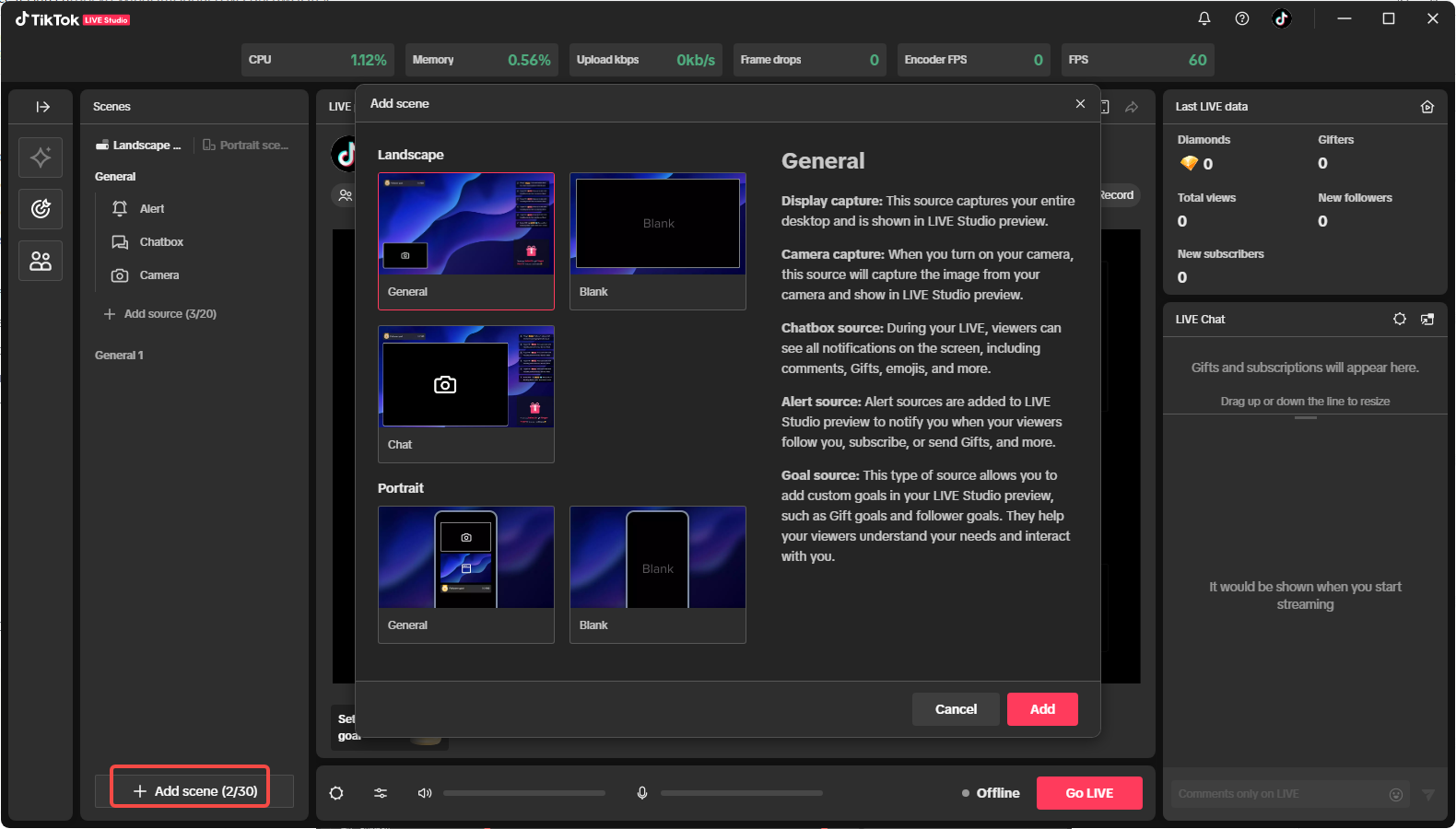Open the goal target sidebar icon
Image resolution: width=1456 pixels, height=829 pixels.
click(41, 209)
